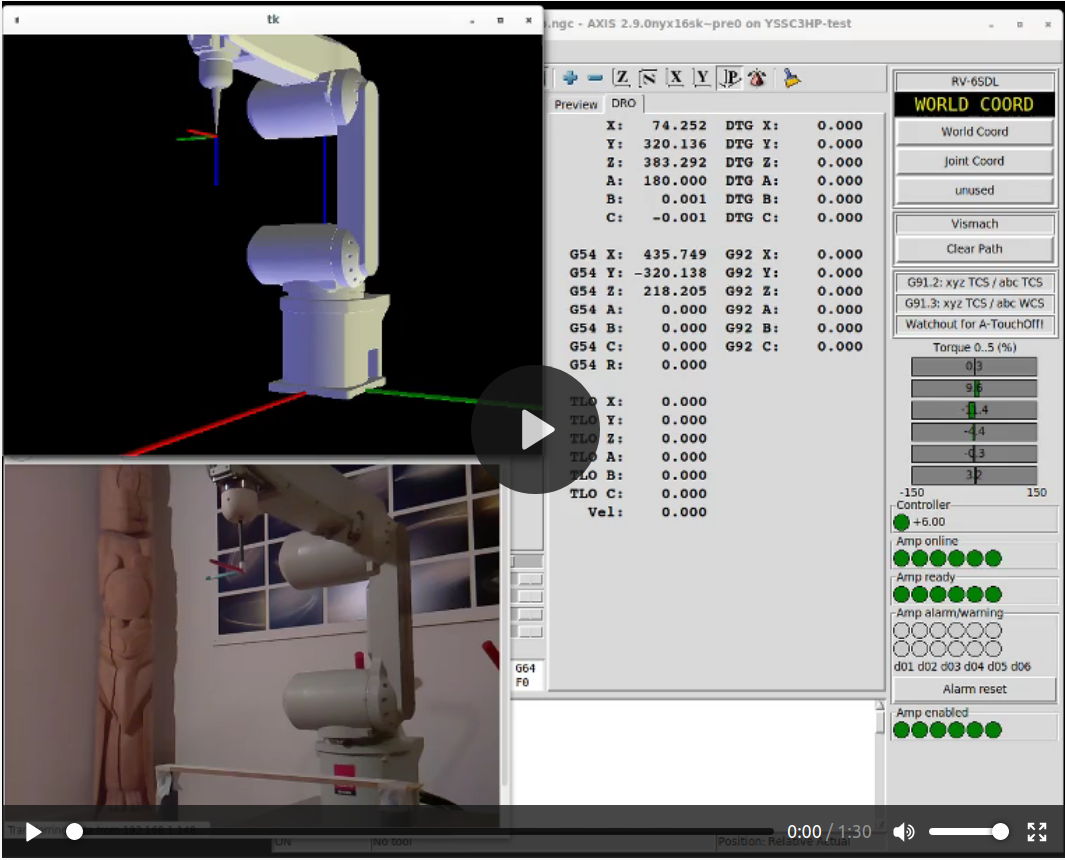1065x860 pixels.
Task: Click the video seek bar handle
Action: click(x=75, y=831)
